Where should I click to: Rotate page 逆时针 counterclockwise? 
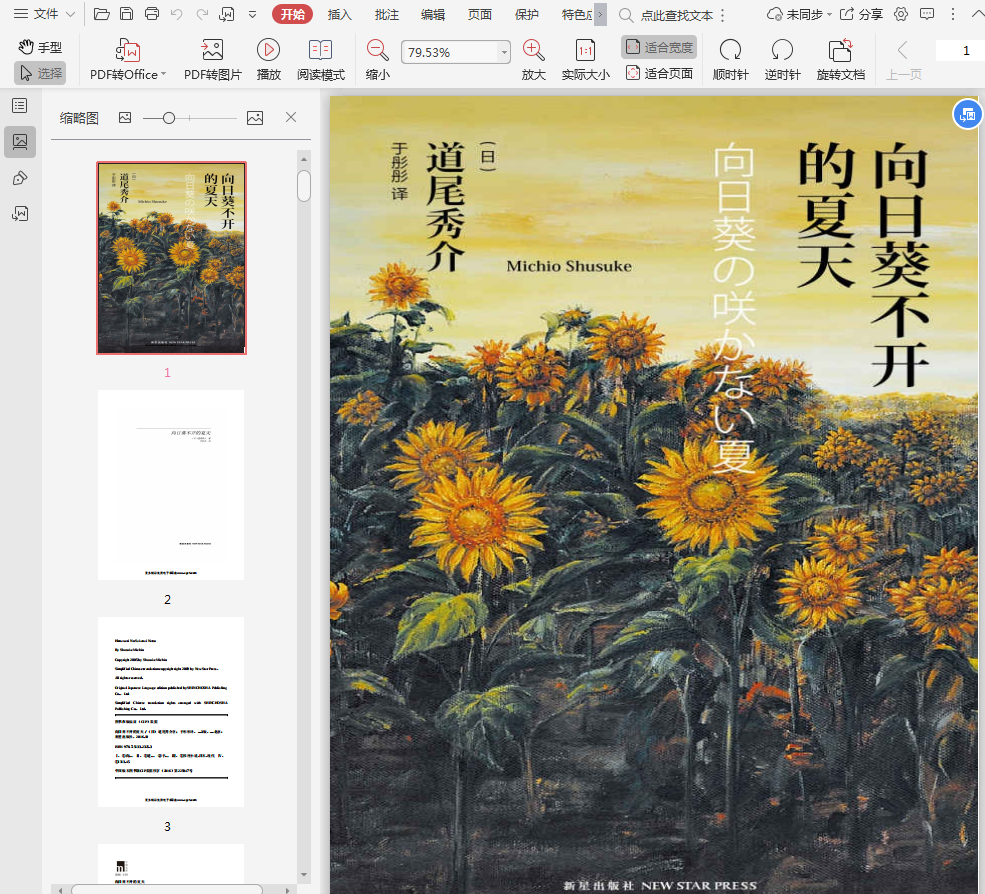pyautogui.click(x=782, y=60)
